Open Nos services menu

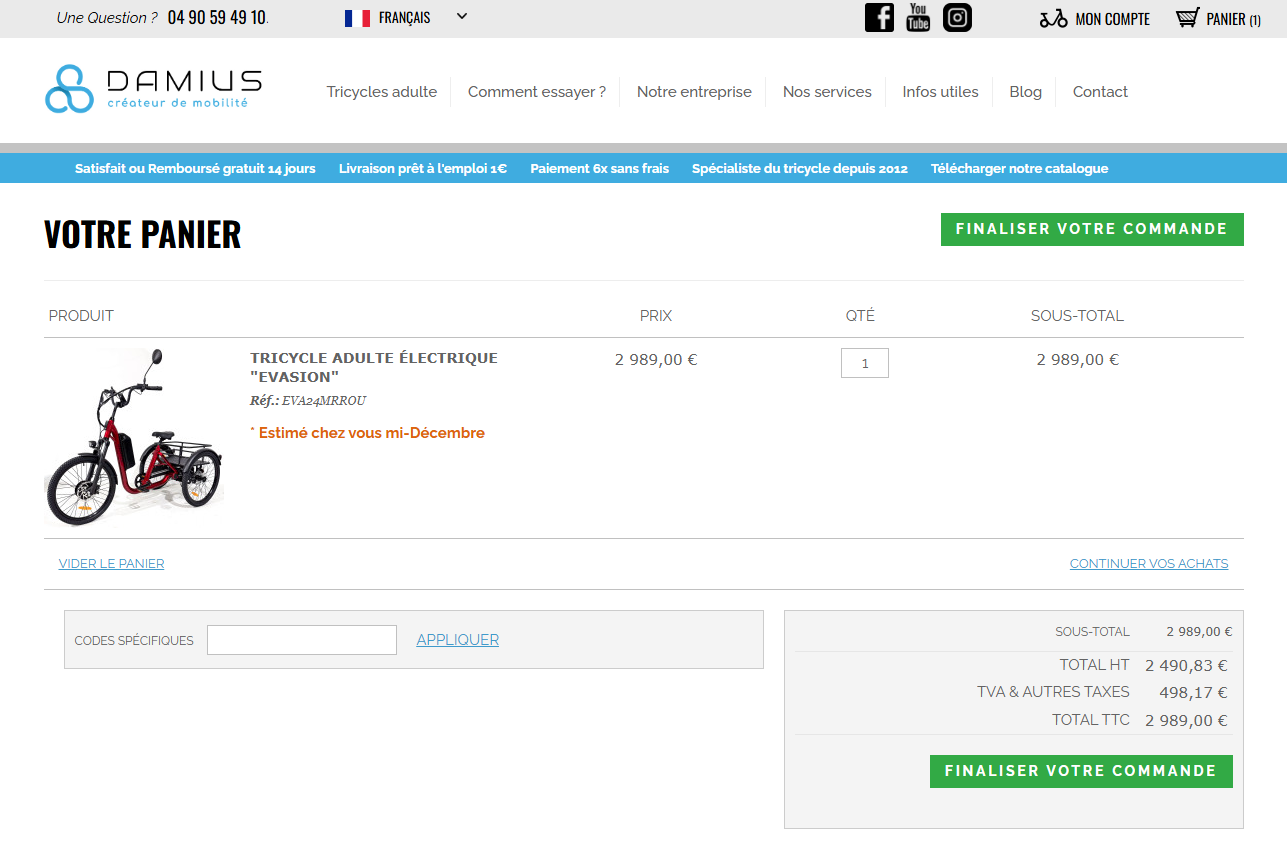[x=827, y=92]
